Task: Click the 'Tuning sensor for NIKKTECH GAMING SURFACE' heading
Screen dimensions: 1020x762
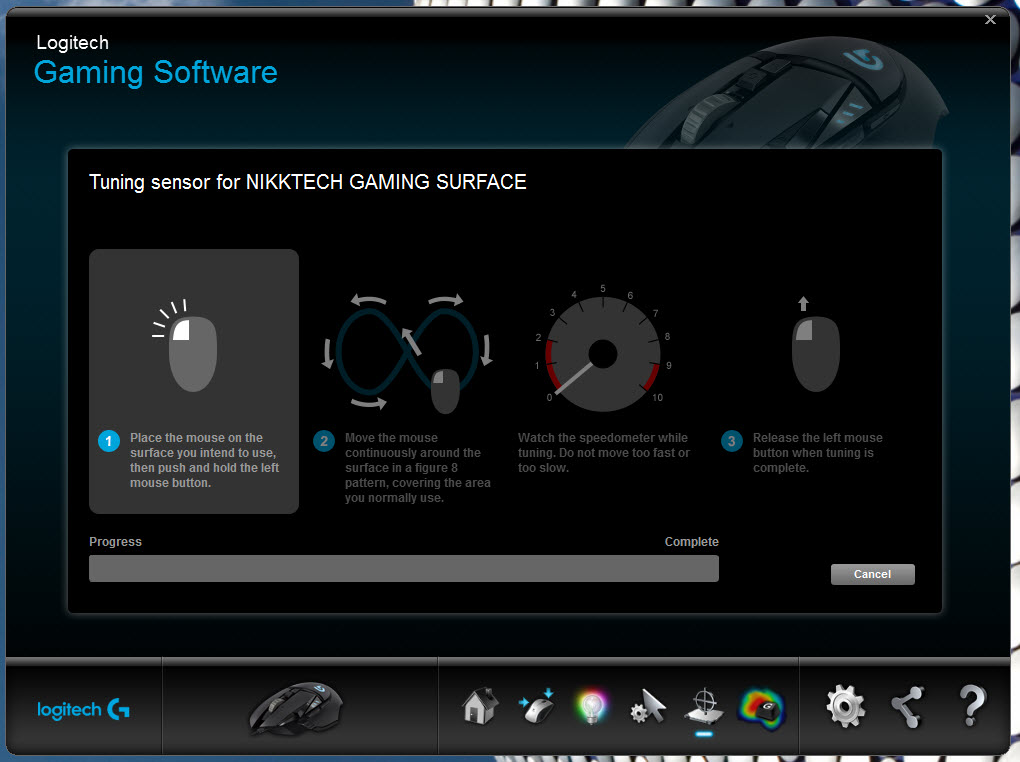Action: (308, 182)
